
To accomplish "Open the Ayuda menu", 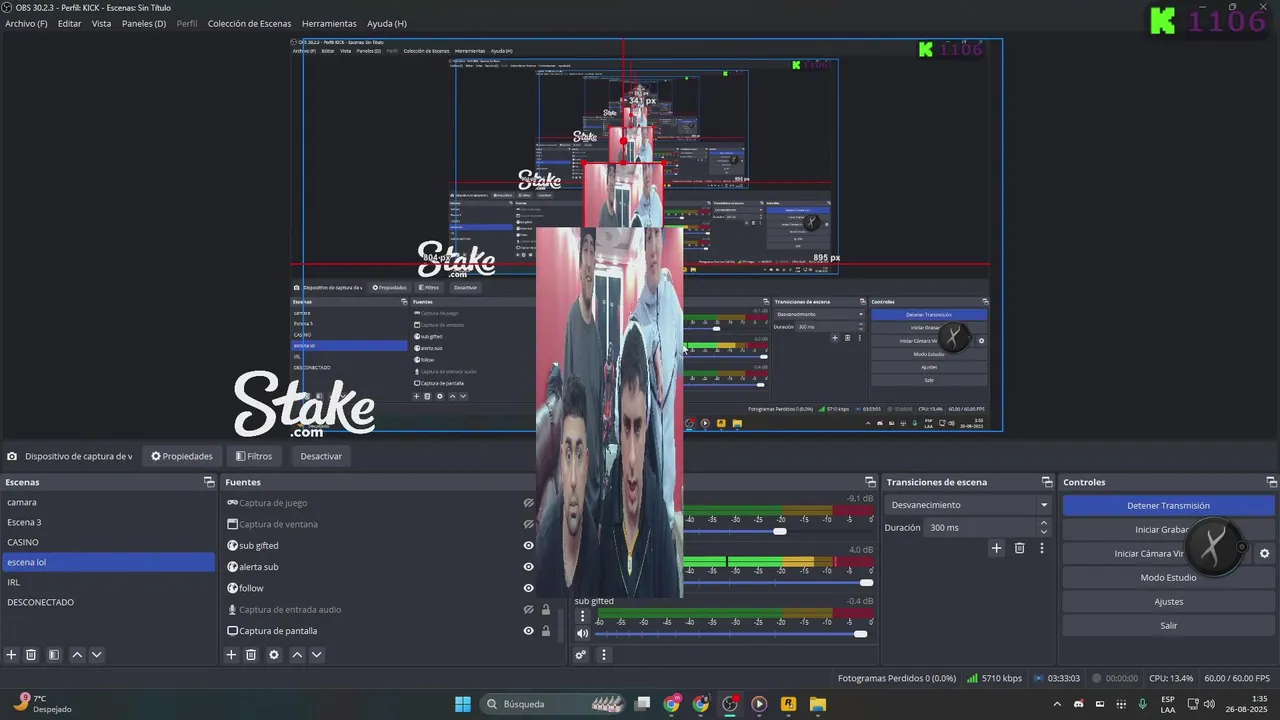I will point(387,23).
